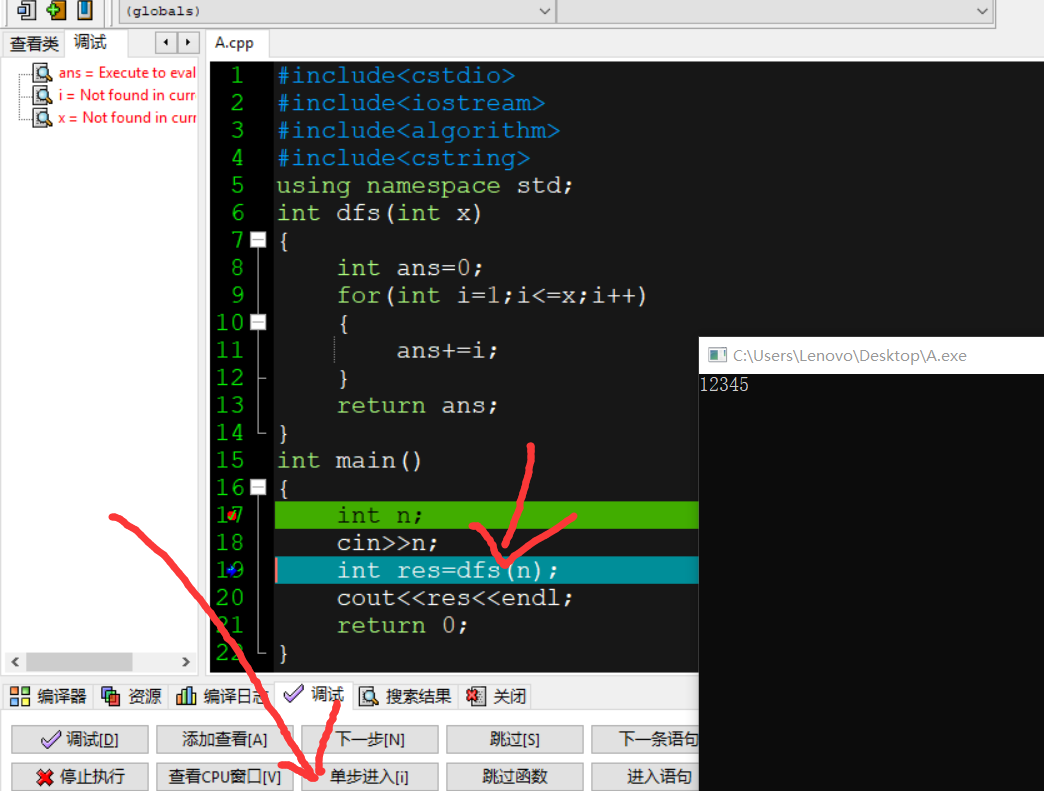The width and height of the screenshot is (1044, 791).
Task: Toggle the current-line marker on line 19
Action: [231, 571]
